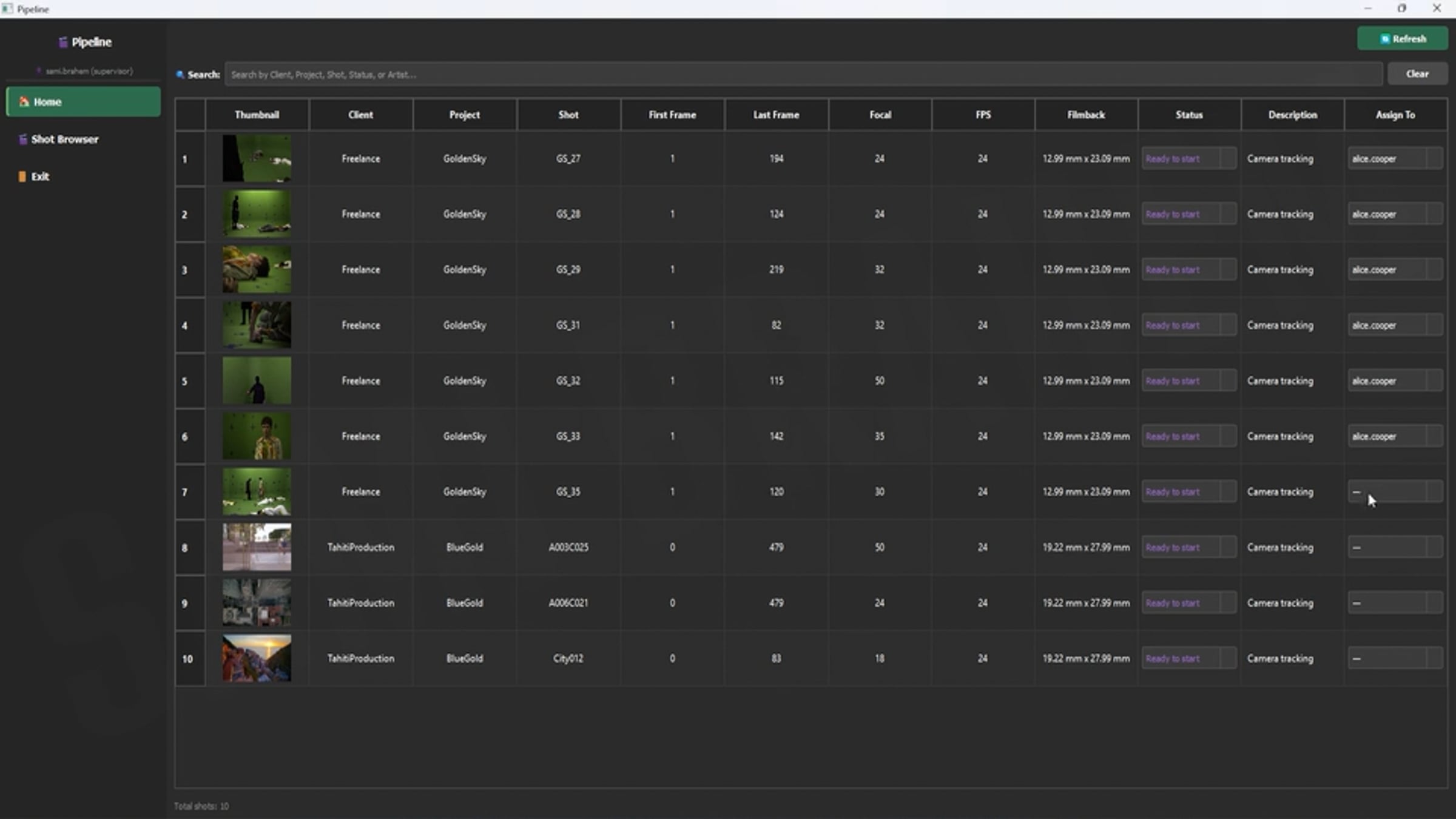1456x819 pixels.
Task: Click the Home icon in sidebar
Action: [24, 102]
